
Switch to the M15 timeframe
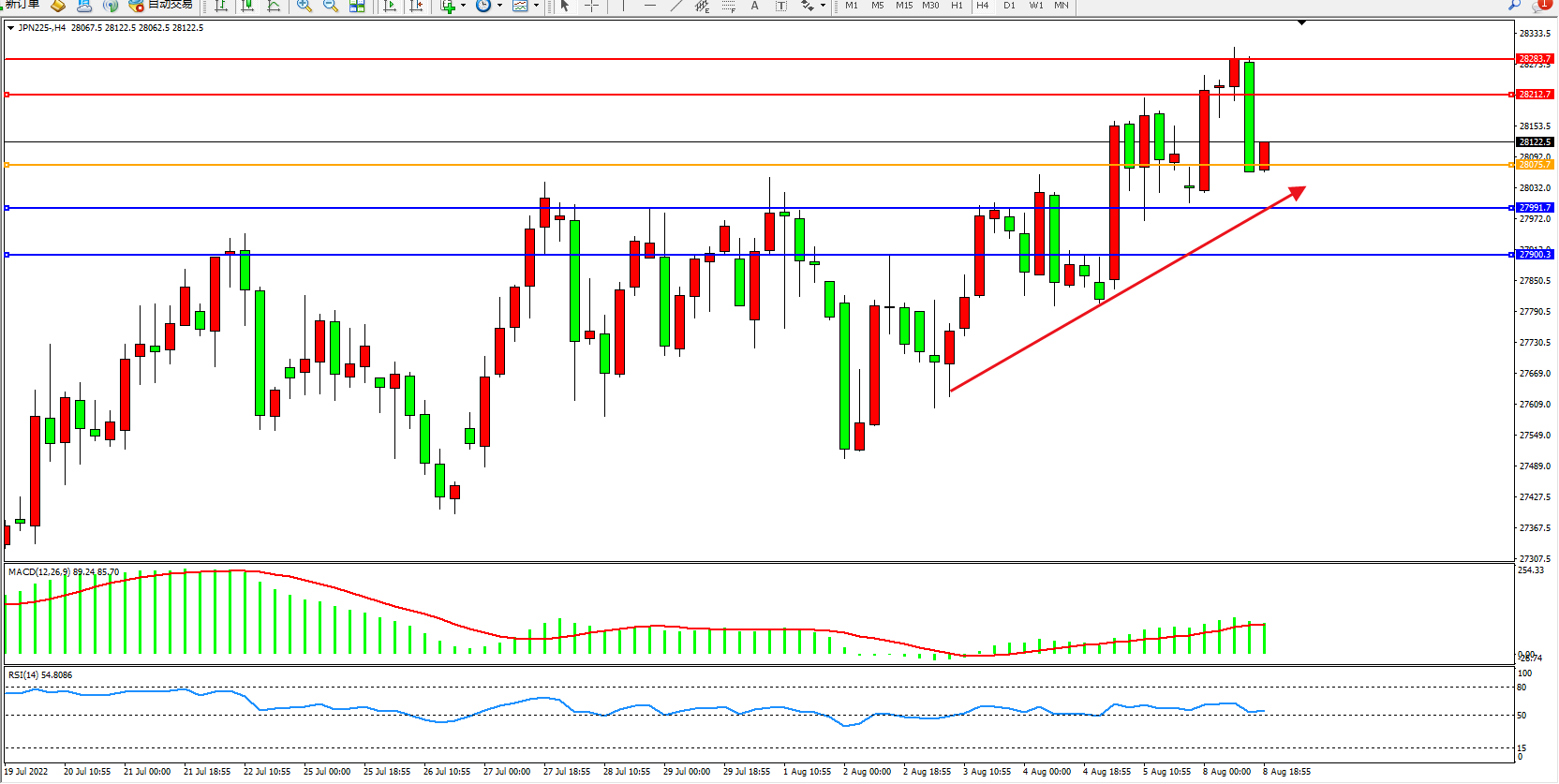(903, 6)
